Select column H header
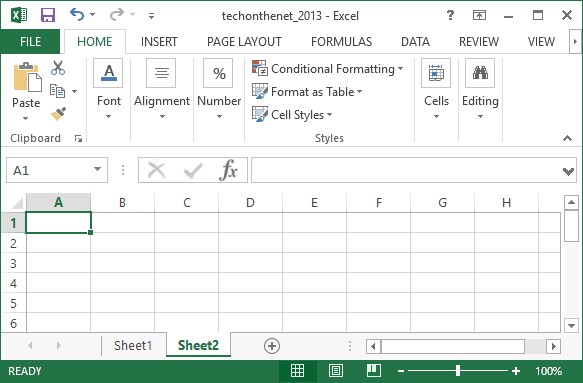 point(506,203)
